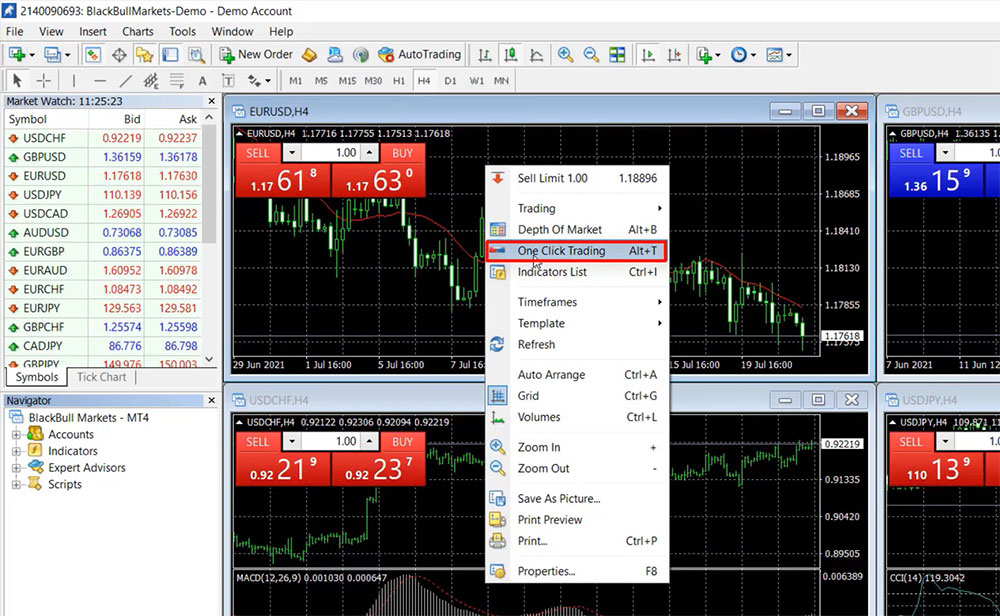Enable line chart display mode
Image resolution: width=1000 pixels, height=616 pixels.
pos(536,54)
